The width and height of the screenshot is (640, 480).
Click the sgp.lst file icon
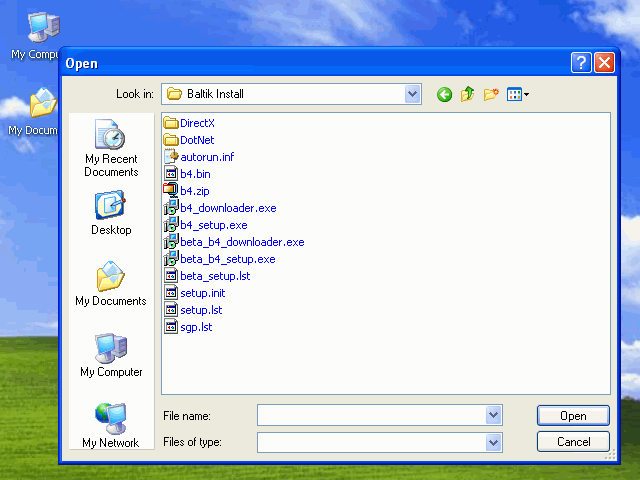point(171,327)
